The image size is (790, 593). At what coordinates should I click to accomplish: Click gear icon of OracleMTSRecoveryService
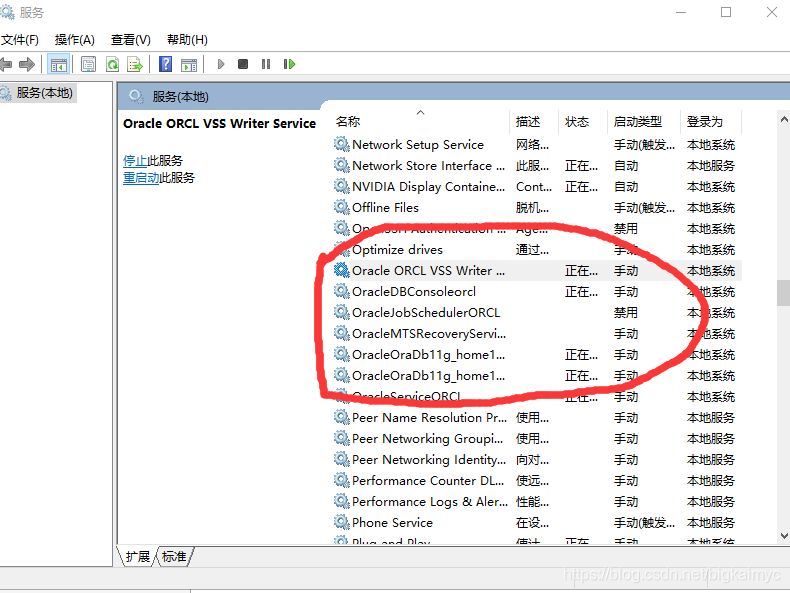tap(342, 334)
